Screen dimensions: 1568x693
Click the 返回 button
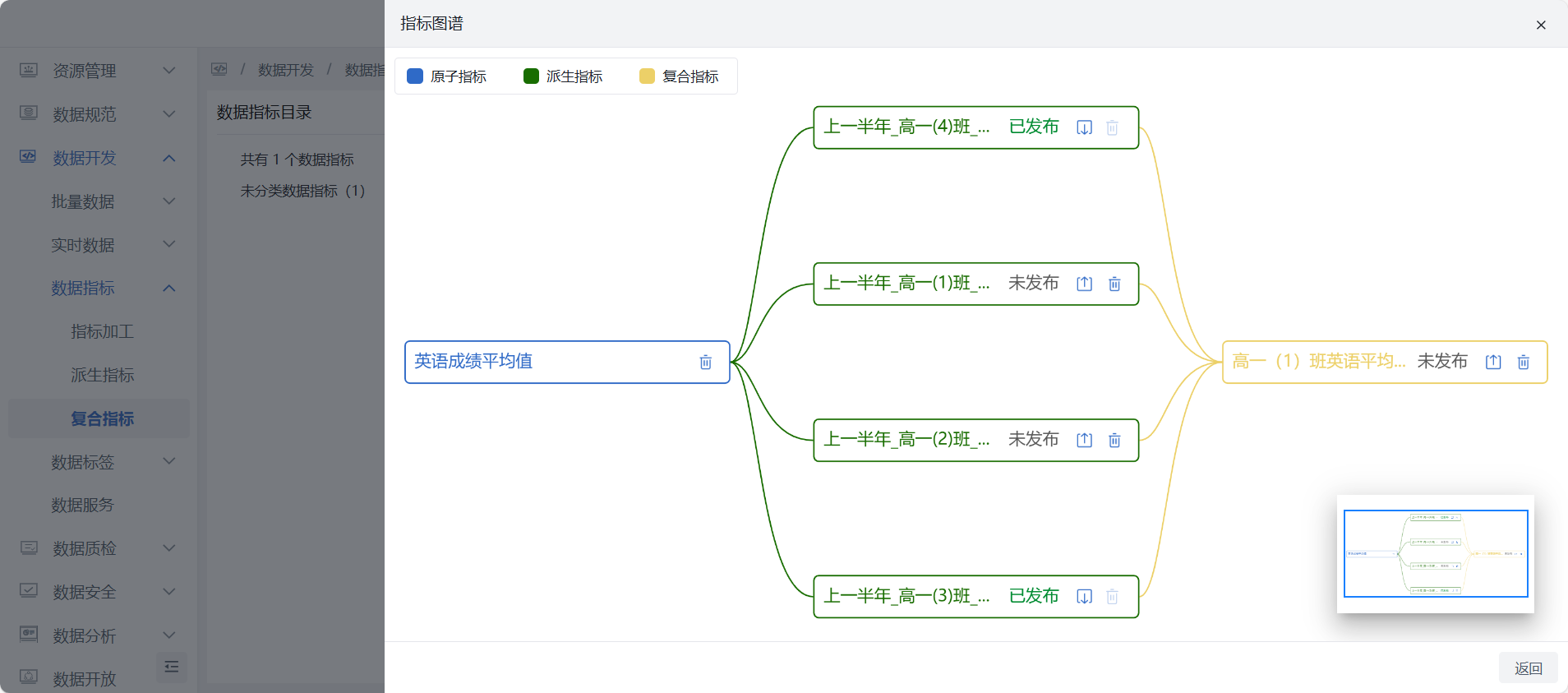click(1529, 668)
